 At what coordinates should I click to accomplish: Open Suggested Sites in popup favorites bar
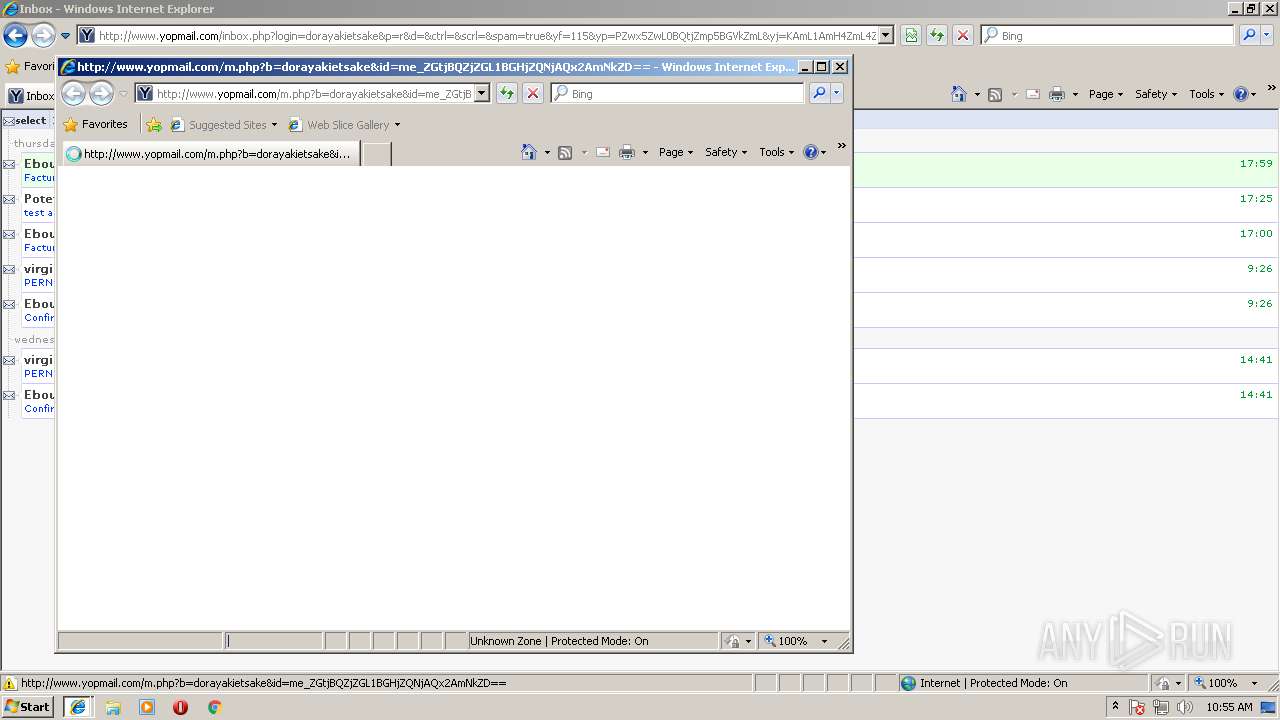click(224, 125)
